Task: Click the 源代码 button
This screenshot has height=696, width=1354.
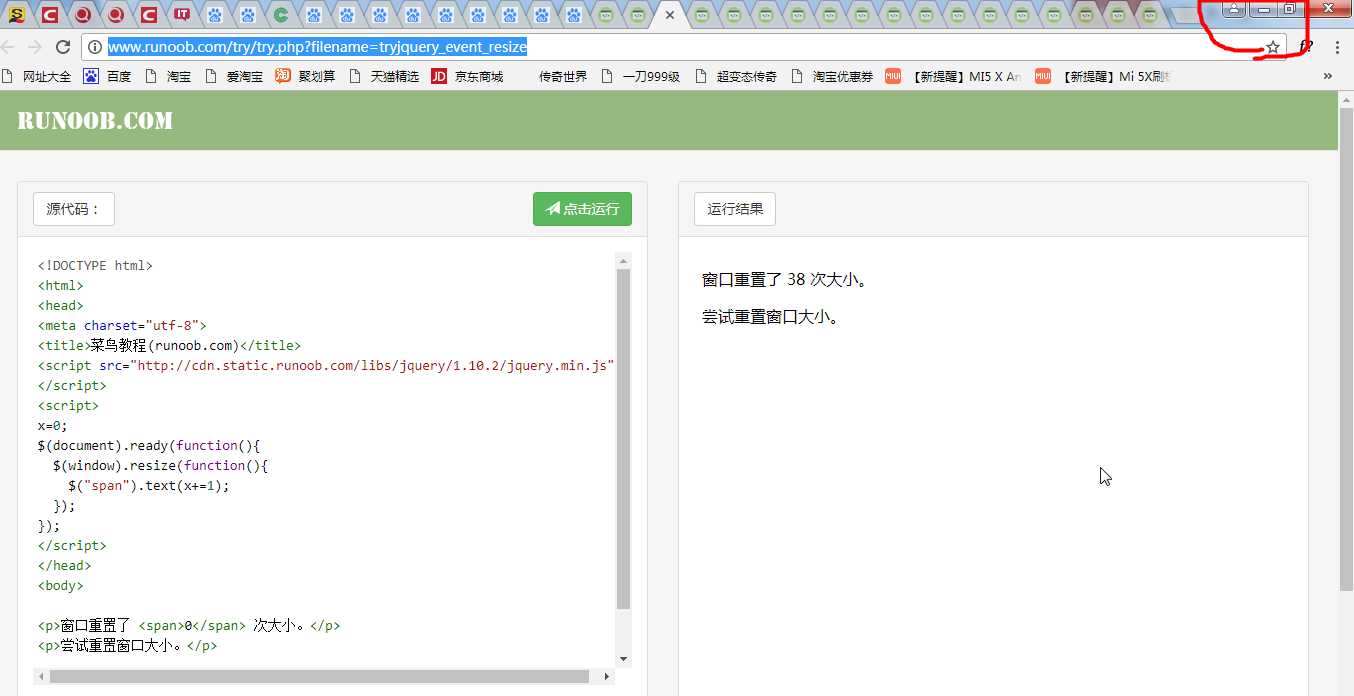Action: click(74, 209)
